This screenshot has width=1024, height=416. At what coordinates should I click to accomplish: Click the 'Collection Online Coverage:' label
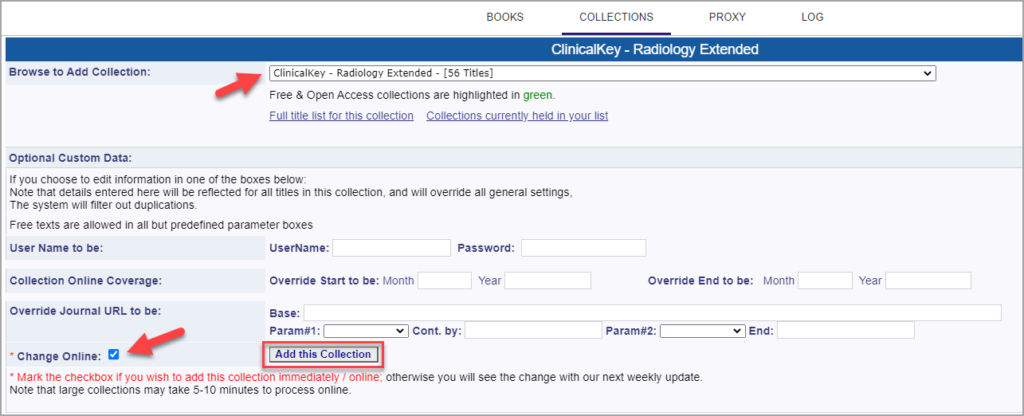click(86, 281)
